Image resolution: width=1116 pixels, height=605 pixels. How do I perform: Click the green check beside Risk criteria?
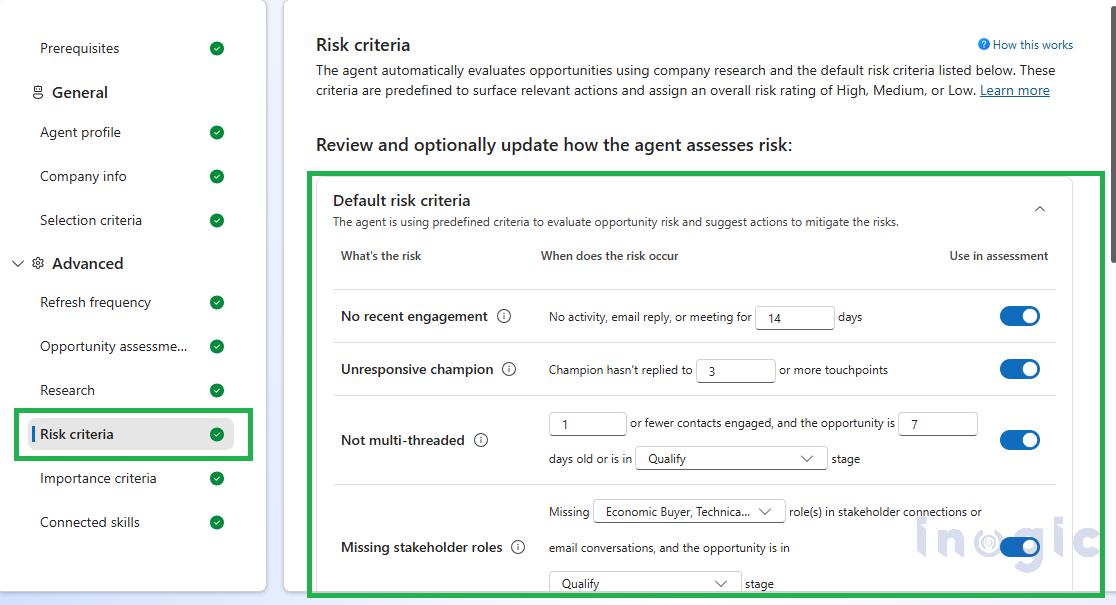coord(217,435)
